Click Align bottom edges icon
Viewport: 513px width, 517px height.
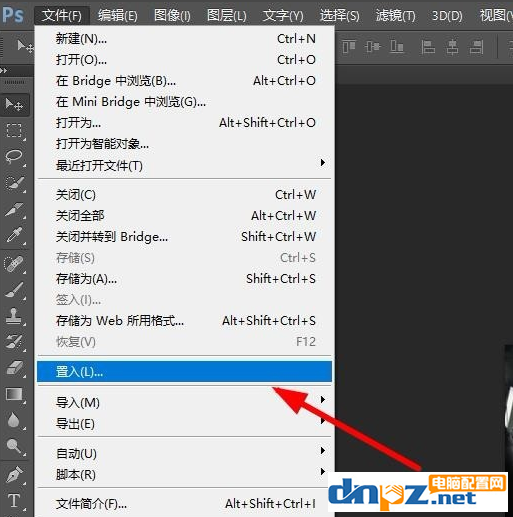tap(397, 46)
